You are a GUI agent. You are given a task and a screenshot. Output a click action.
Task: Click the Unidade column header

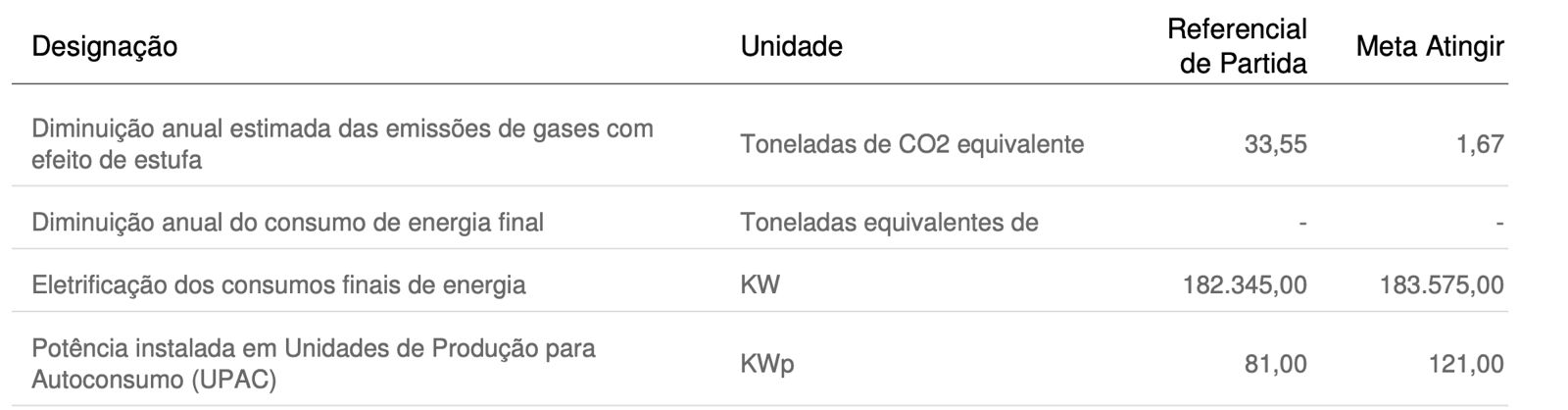click(x=791, y=46)
